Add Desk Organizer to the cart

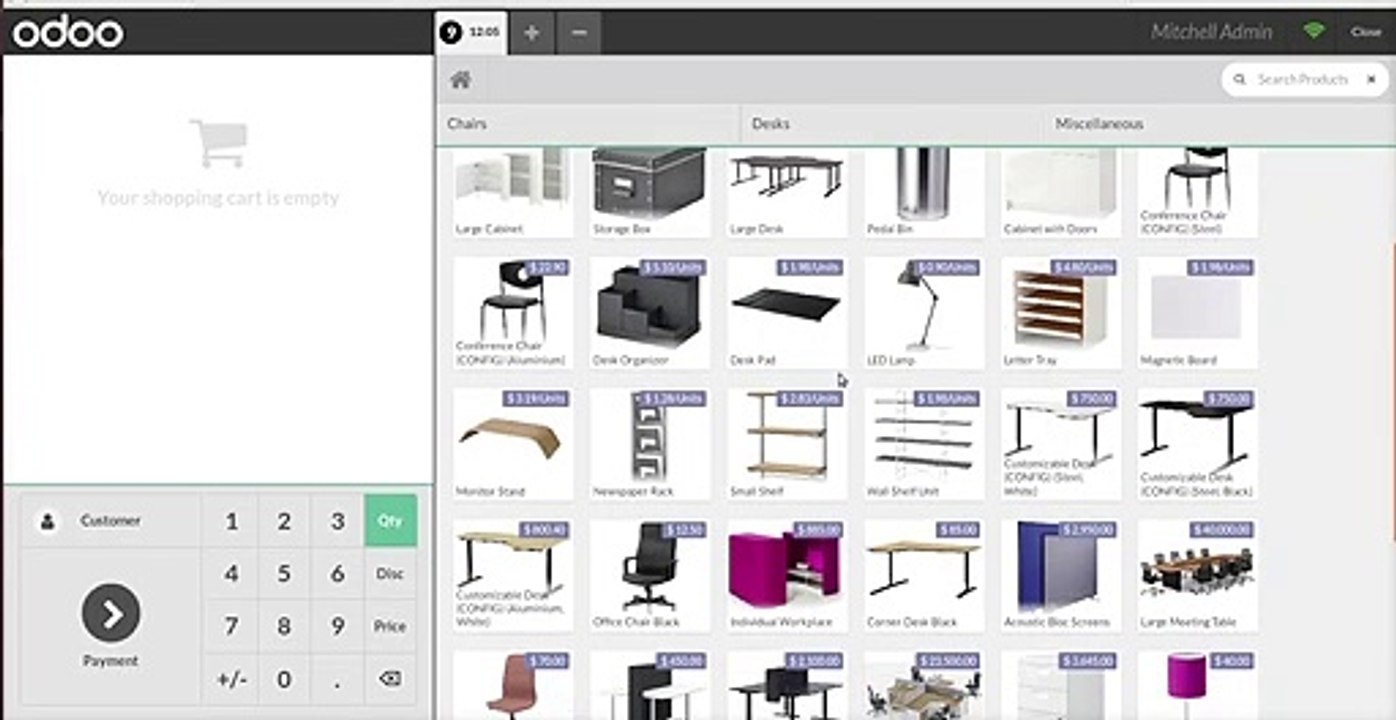pyautogui.click(x=650, y=313)
